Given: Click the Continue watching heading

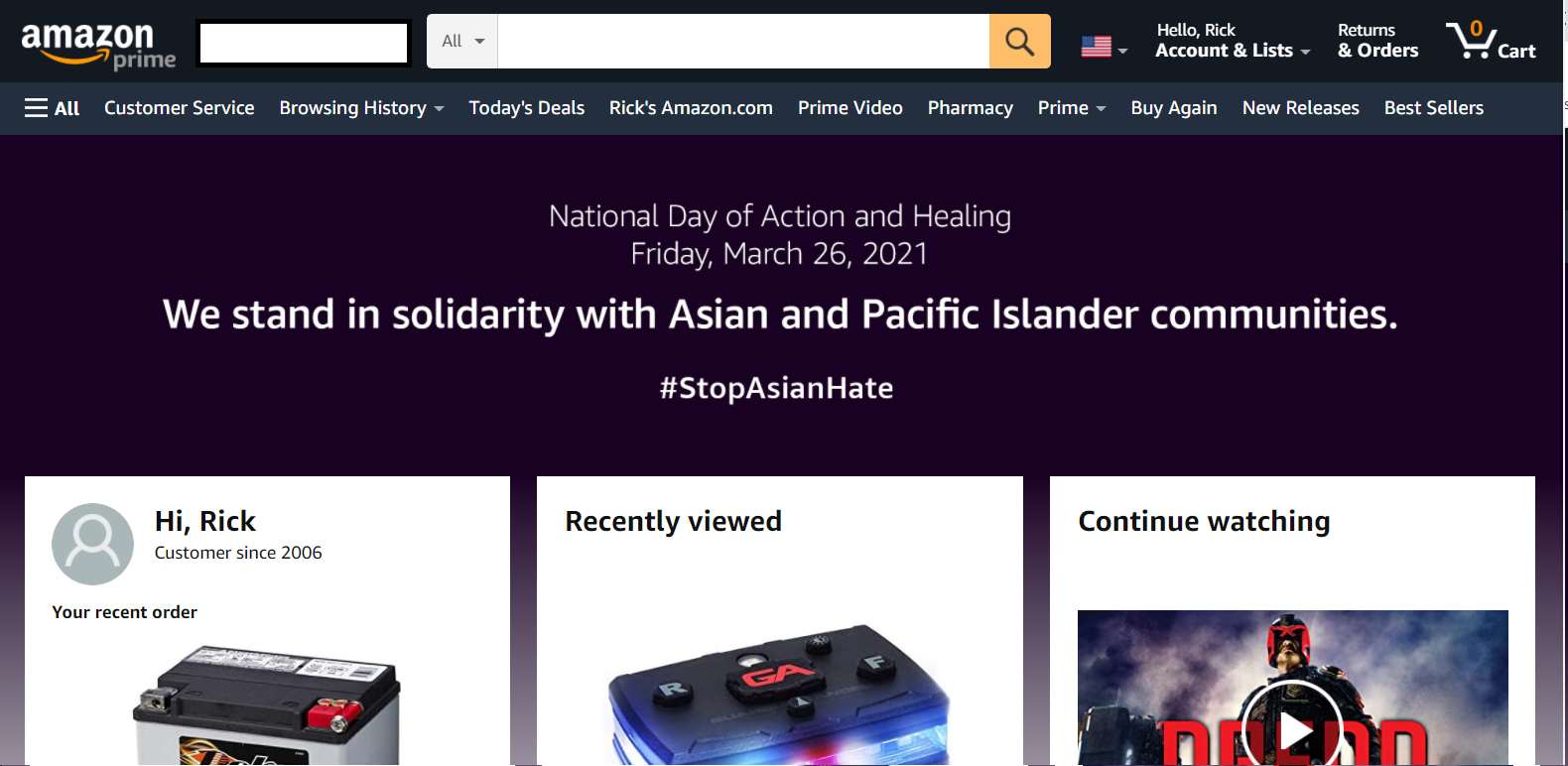Looking at the screenshot, I should (1204, 522).
